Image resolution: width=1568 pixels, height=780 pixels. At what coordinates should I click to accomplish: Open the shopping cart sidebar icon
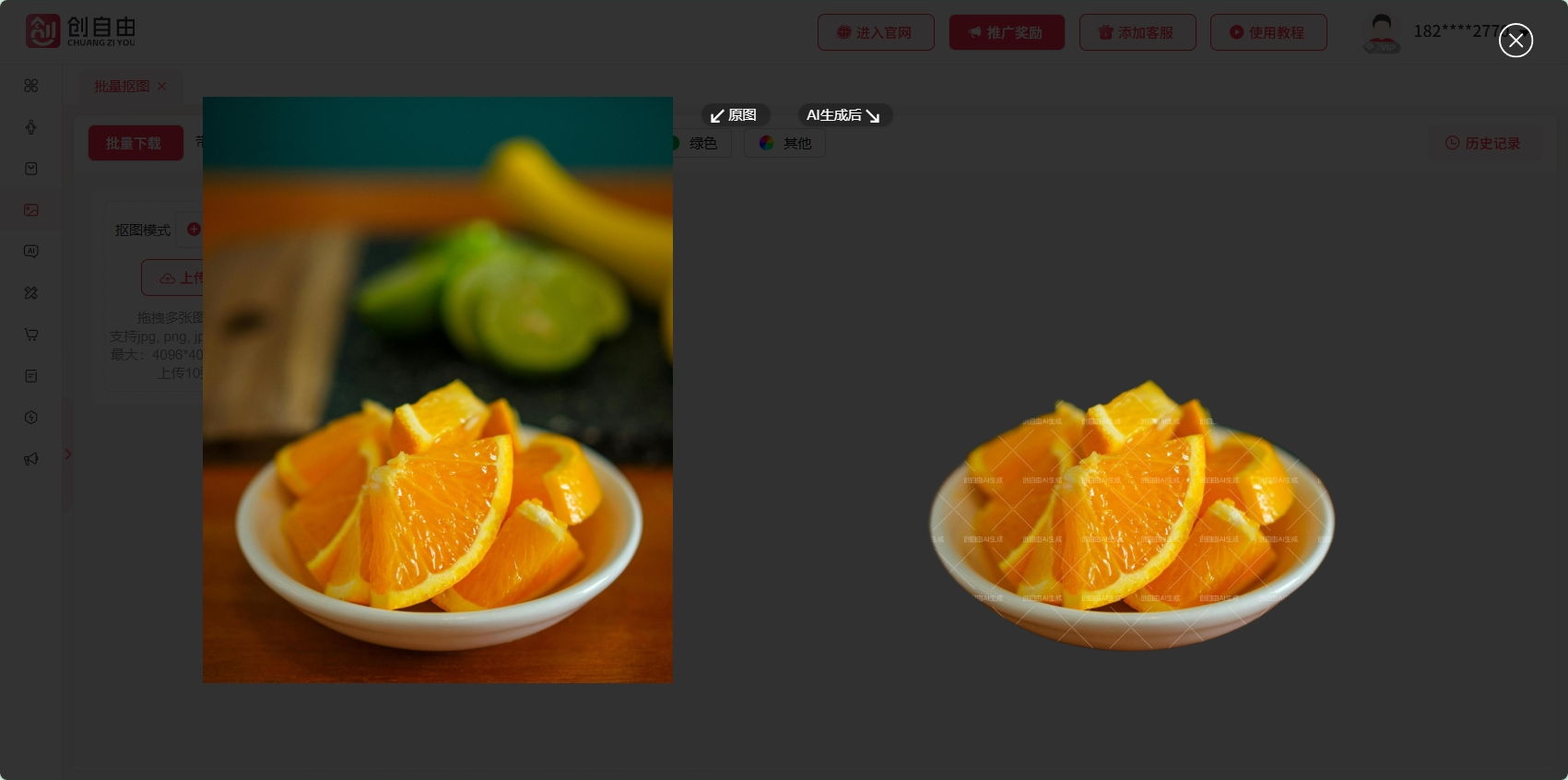pyautogui.click(x=31, y=335)
